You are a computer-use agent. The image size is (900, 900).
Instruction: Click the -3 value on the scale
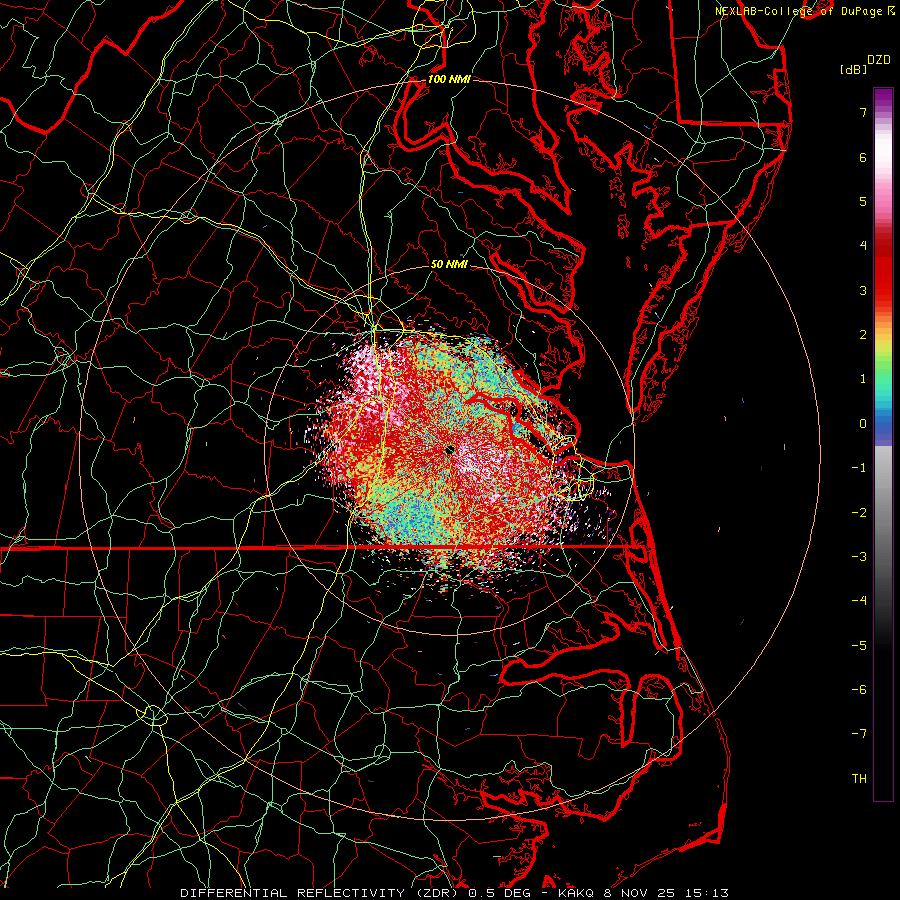859,557
